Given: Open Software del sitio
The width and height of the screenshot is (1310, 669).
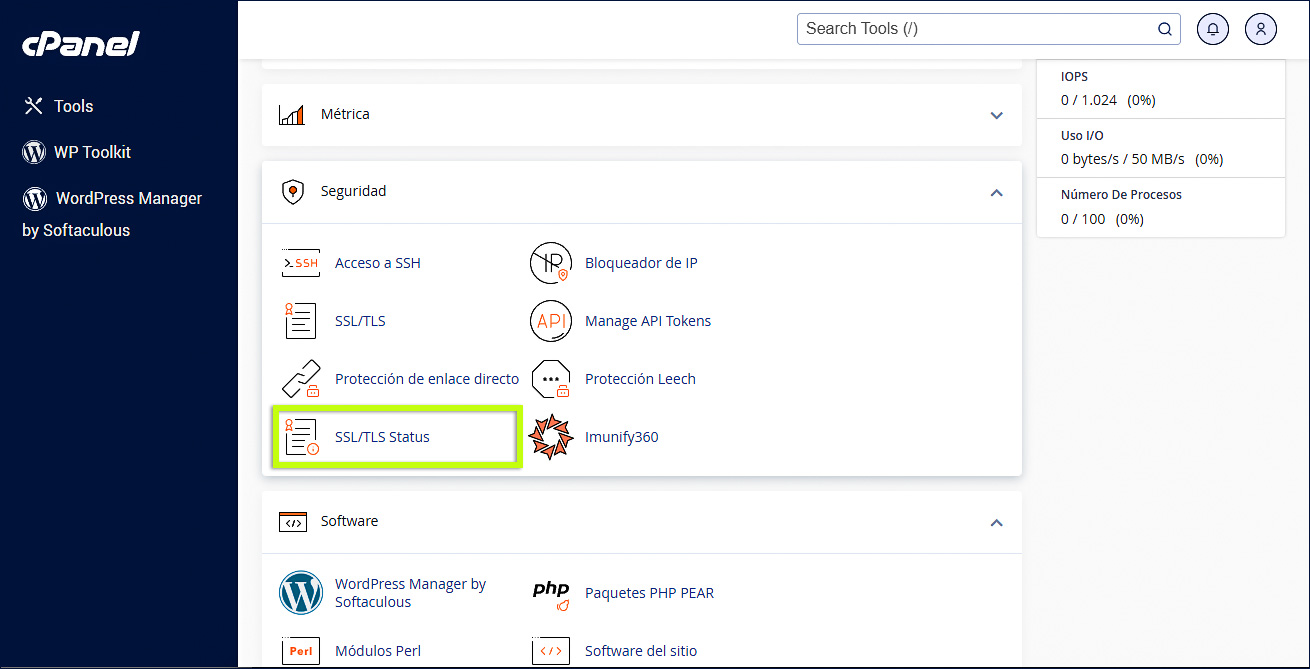Looking at the screenshot, I should (641, 650).
